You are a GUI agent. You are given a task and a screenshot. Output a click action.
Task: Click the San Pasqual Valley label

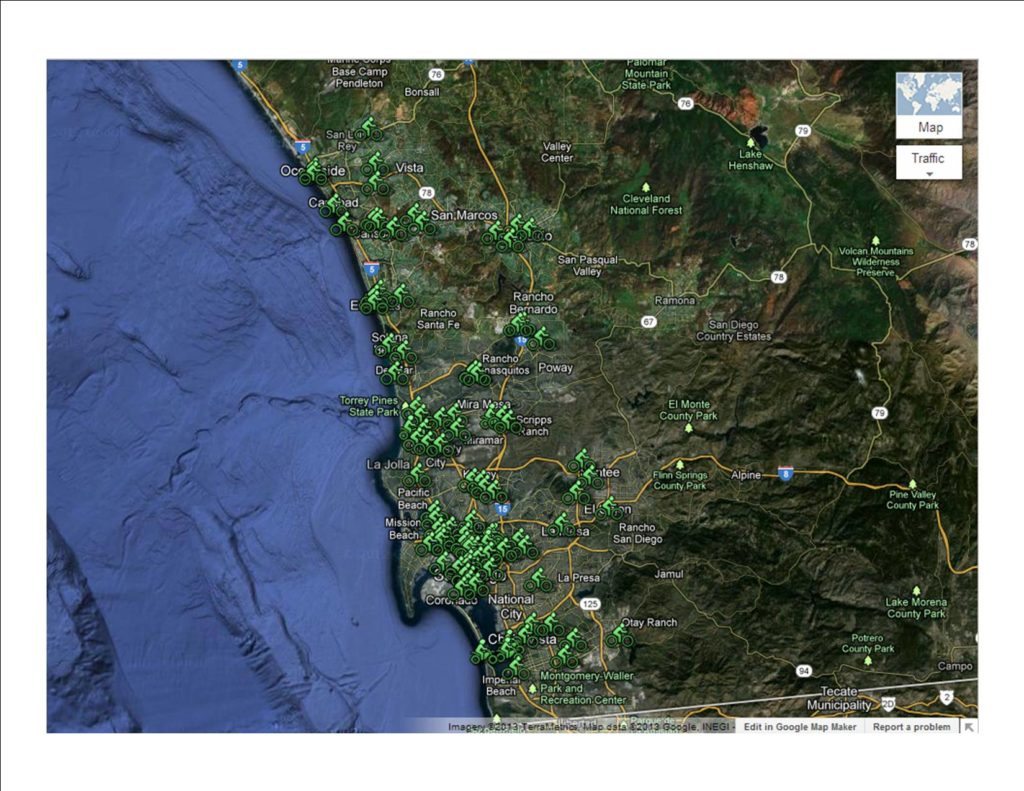pos(587,265)
